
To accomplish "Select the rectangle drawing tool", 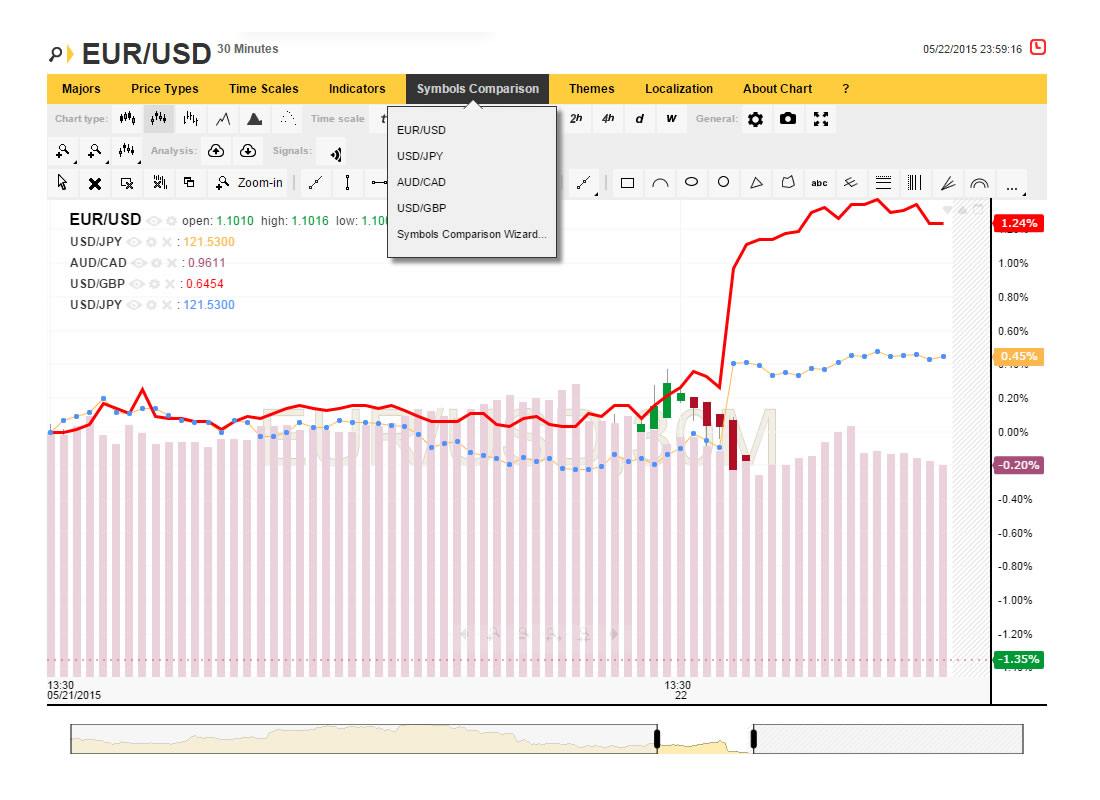I will click(627, 183).
